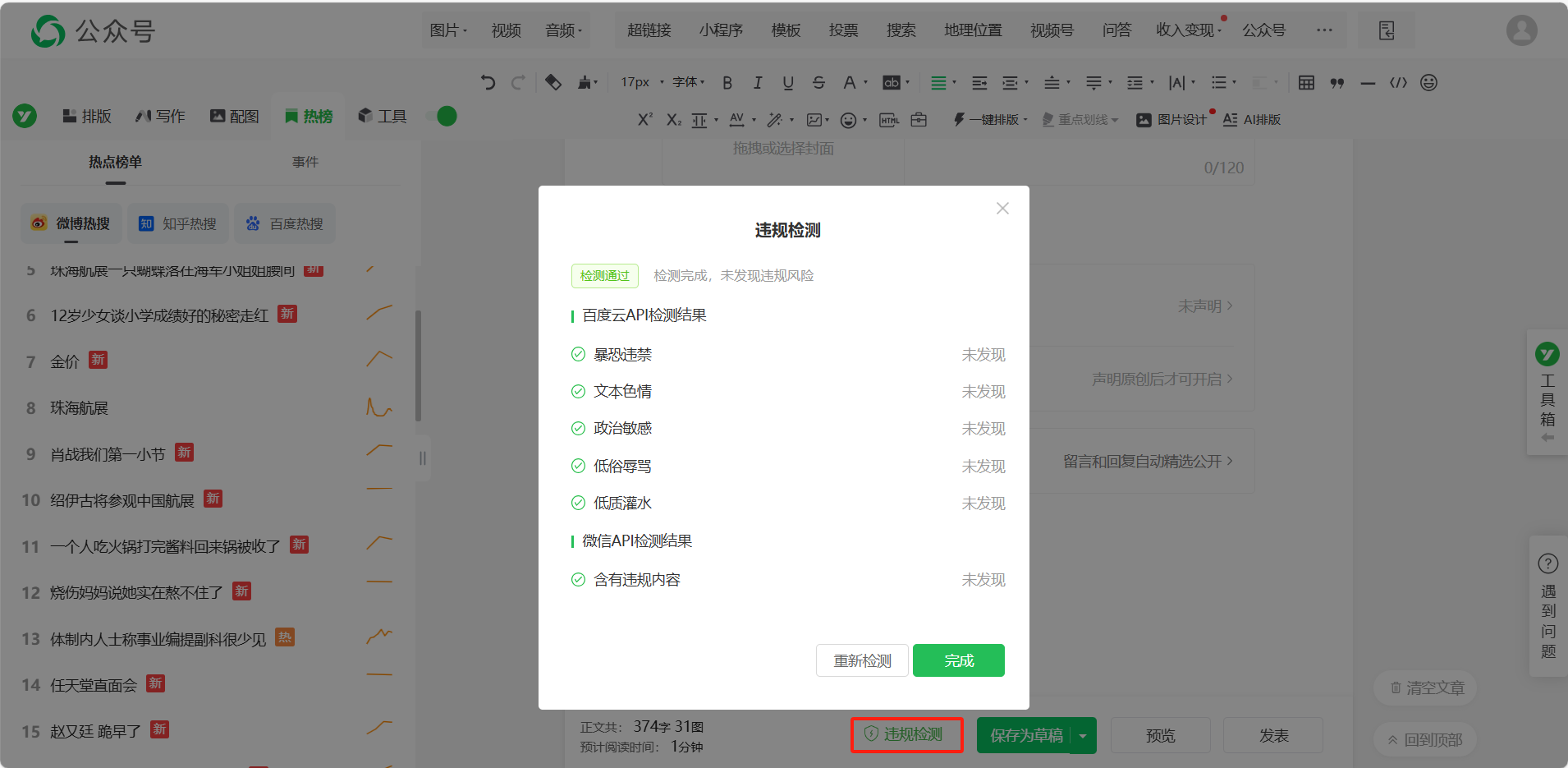Image resolution: width=1568 pixels, height=768 pixels.
Task: Toggle bold formatting
Action: tap(727, 82)
